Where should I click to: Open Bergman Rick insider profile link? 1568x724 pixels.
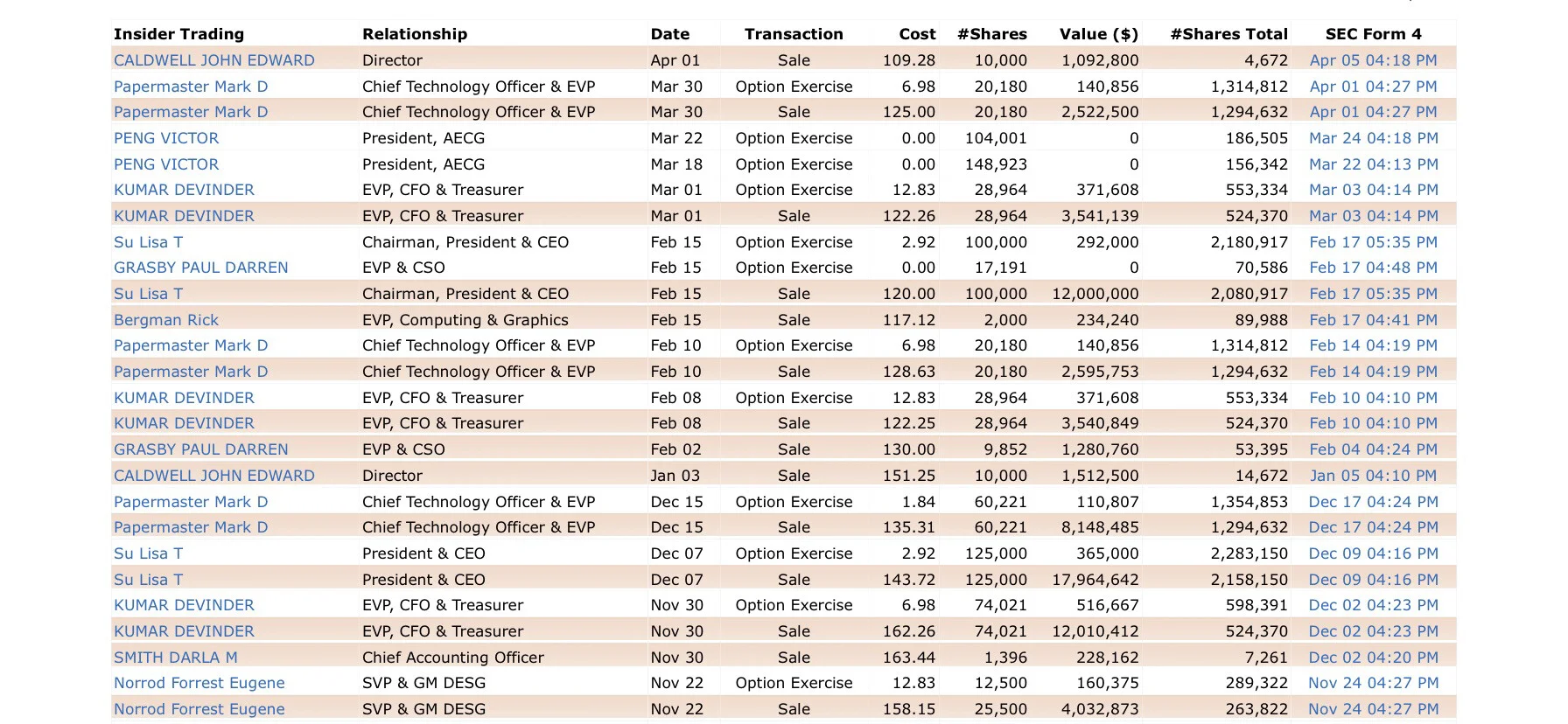tap(166, 320)
